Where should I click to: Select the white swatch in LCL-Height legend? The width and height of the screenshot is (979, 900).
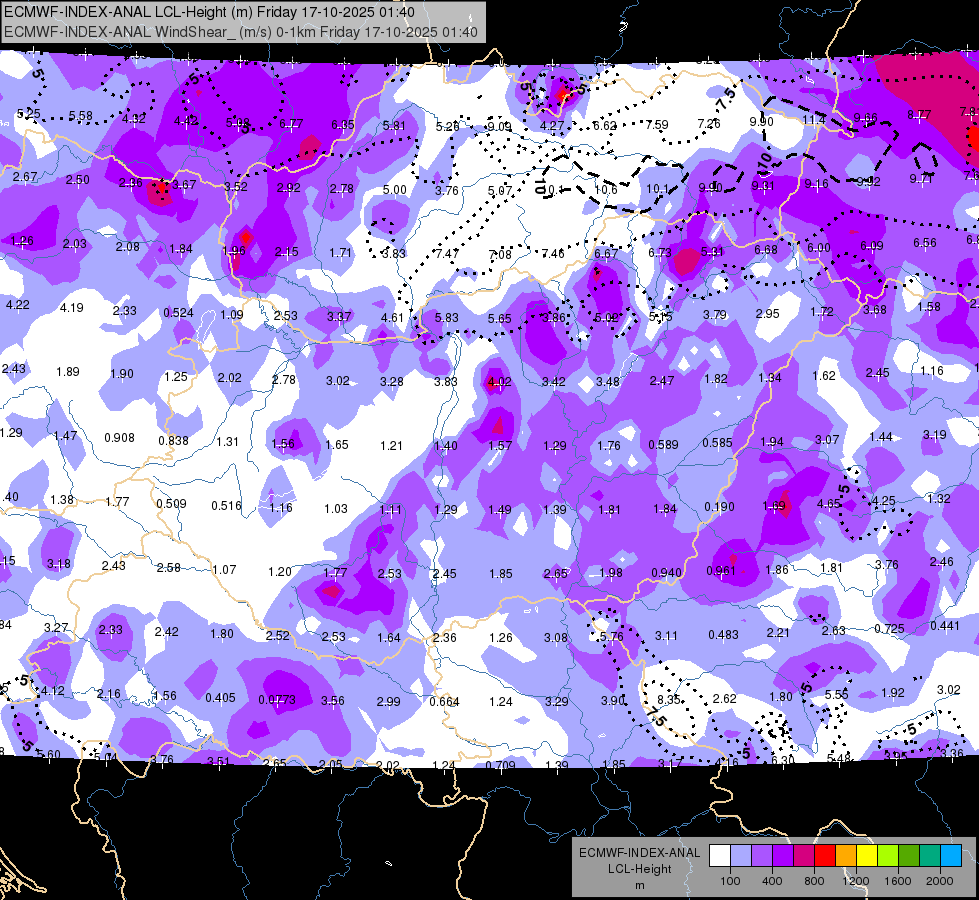pos(720,855)
